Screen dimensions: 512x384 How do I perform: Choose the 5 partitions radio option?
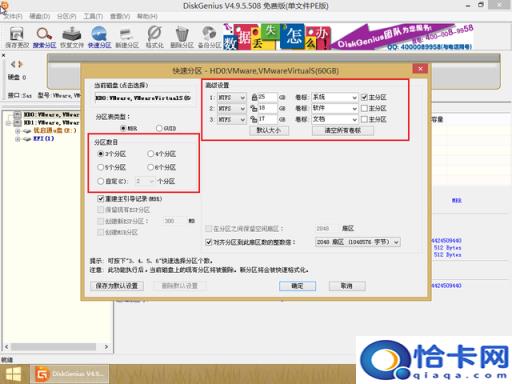pos(101,167)
